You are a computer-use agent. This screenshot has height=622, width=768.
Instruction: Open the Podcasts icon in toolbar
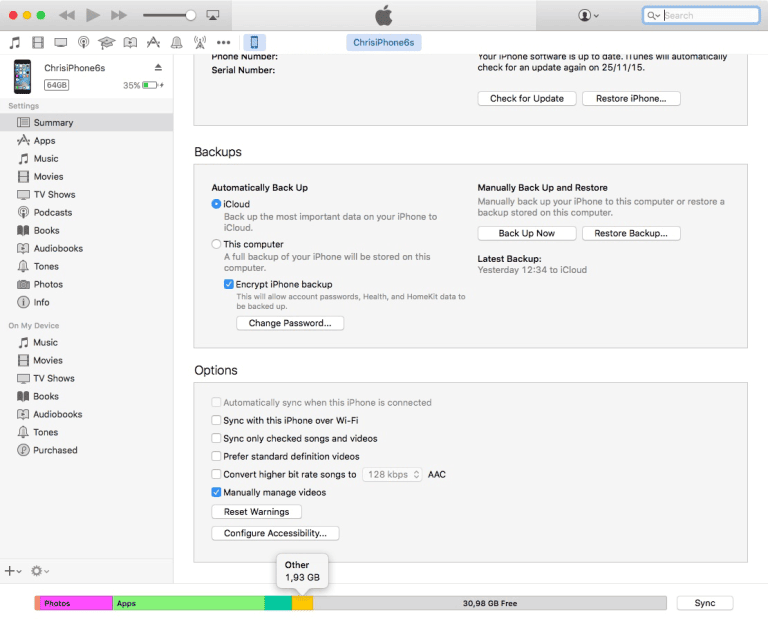[x=84, y=43]
